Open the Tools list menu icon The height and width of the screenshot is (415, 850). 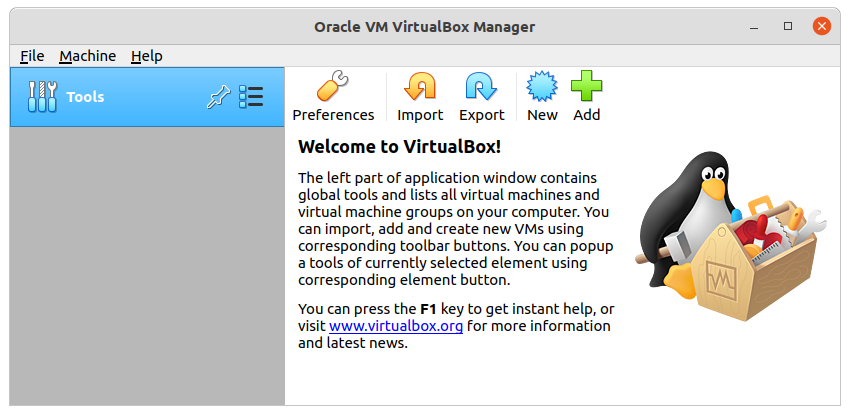(251, 97)
